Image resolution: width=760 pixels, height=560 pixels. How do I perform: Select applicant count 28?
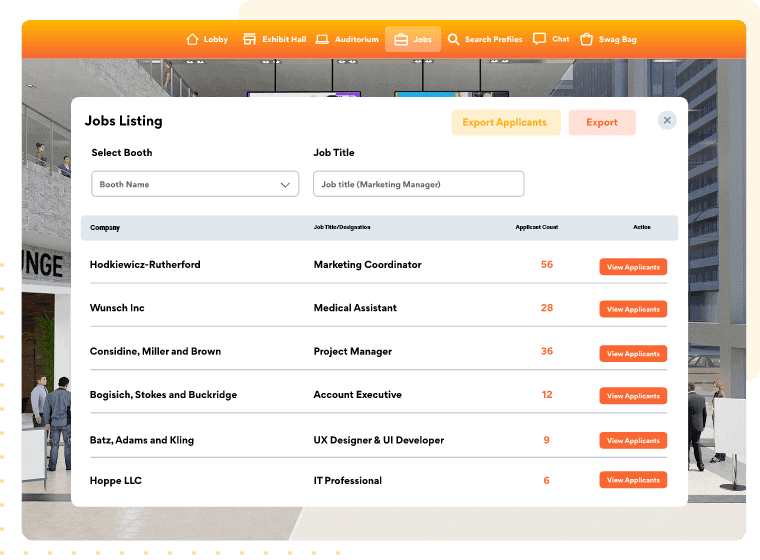547,308
